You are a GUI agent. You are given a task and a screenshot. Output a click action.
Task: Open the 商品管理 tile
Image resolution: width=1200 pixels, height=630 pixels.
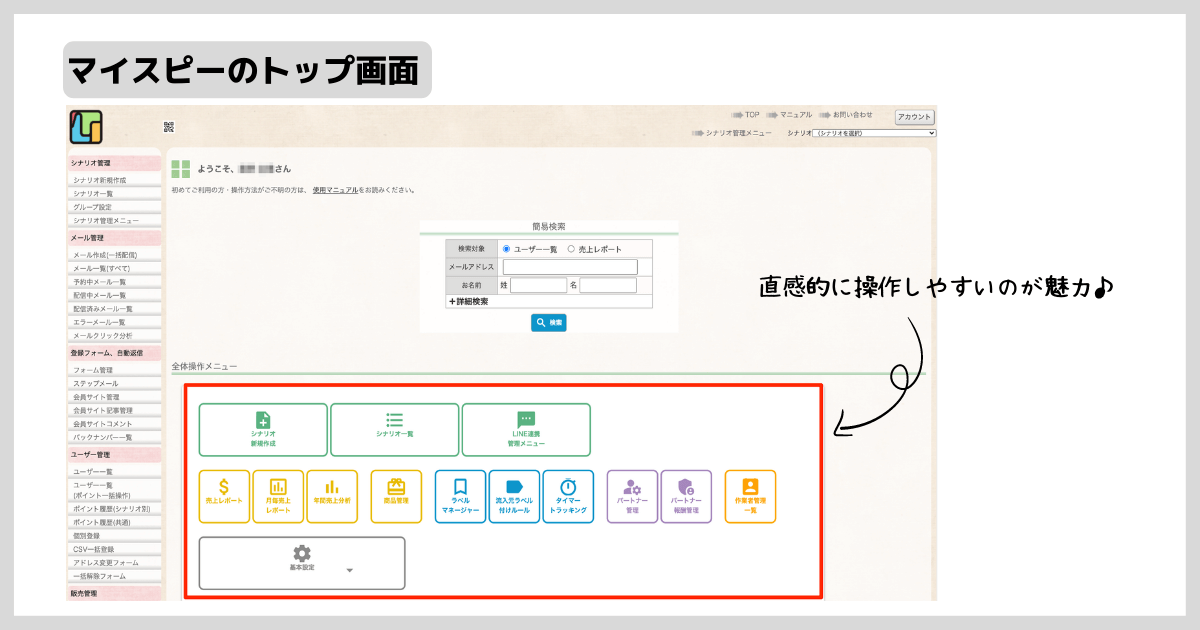[x=396, y=496]
